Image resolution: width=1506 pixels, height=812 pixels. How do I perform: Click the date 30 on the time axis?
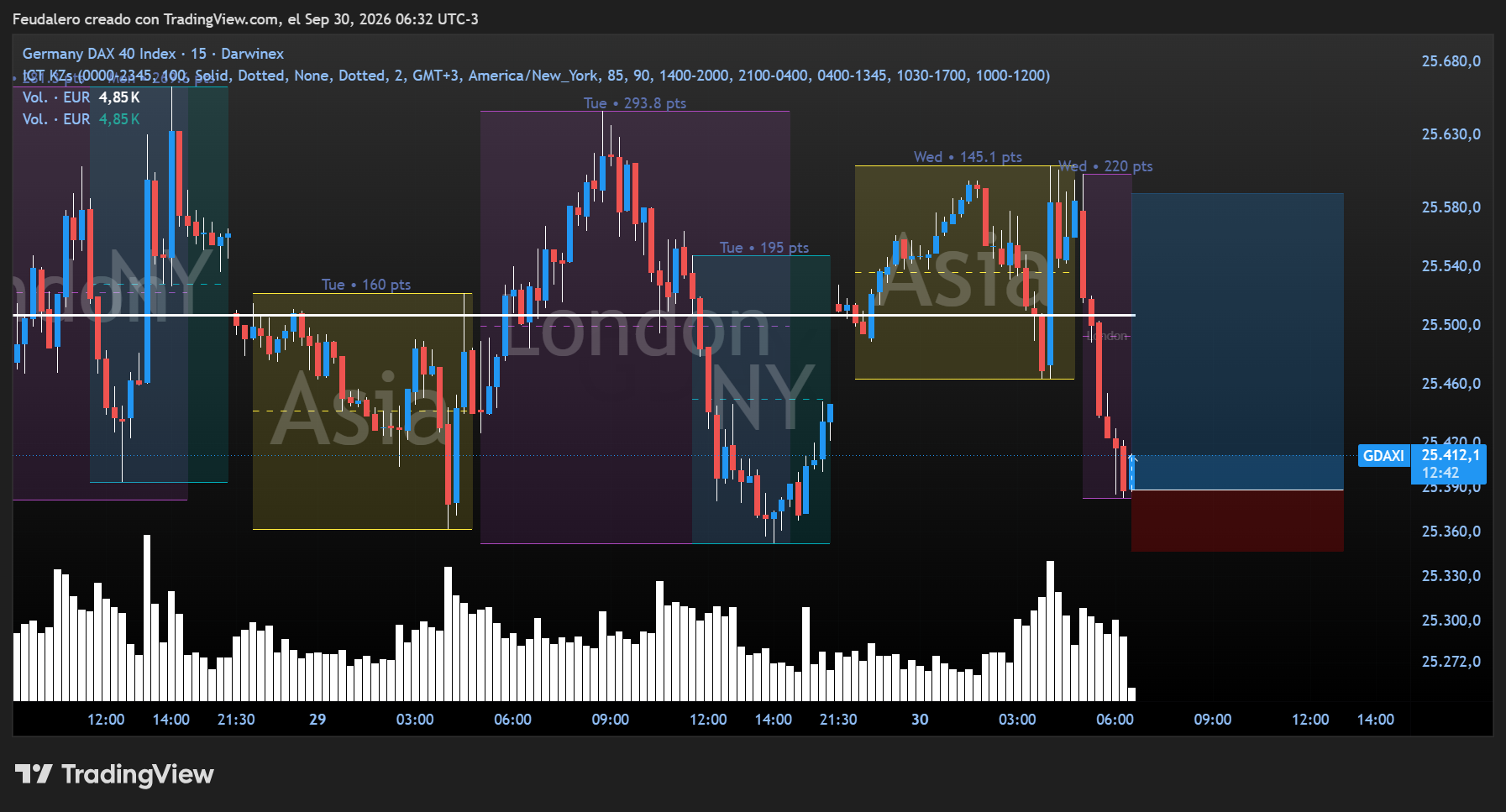pyautogui.click(x=920, y=720)
